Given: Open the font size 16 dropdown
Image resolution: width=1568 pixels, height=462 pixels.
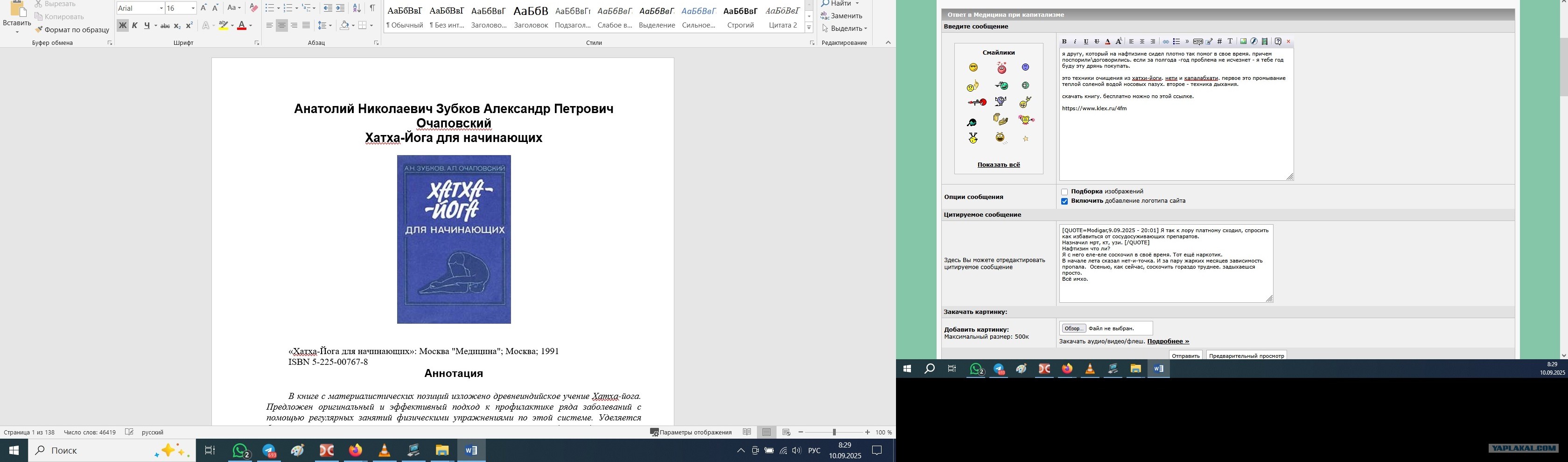Looking at the screenshot, I should pyautogui.click(x=193, y=8).
